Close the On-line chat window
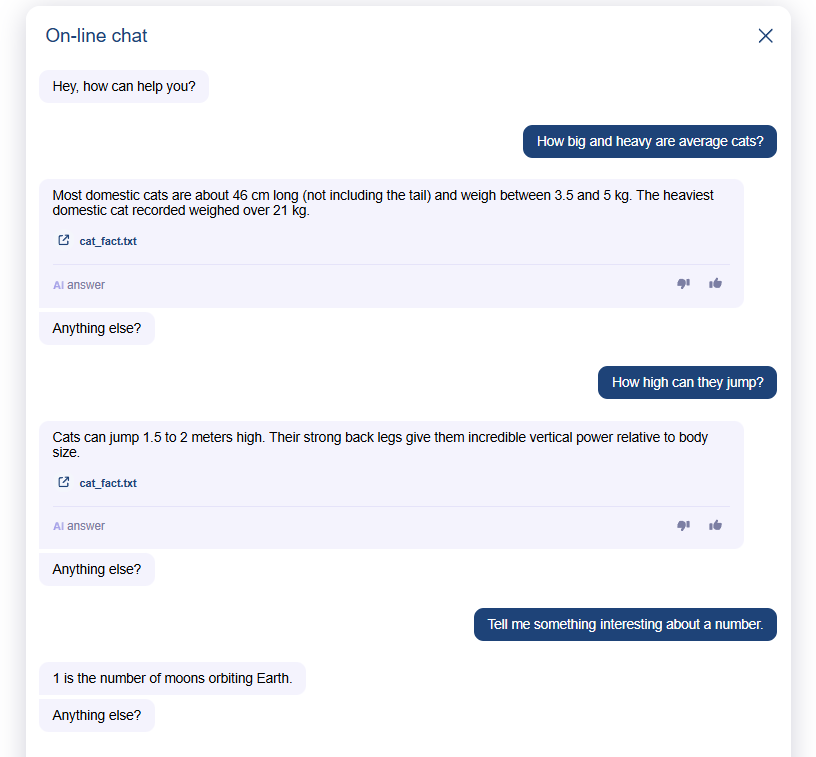816x757 pixels. pyautogui.click(x=766, y=36)
